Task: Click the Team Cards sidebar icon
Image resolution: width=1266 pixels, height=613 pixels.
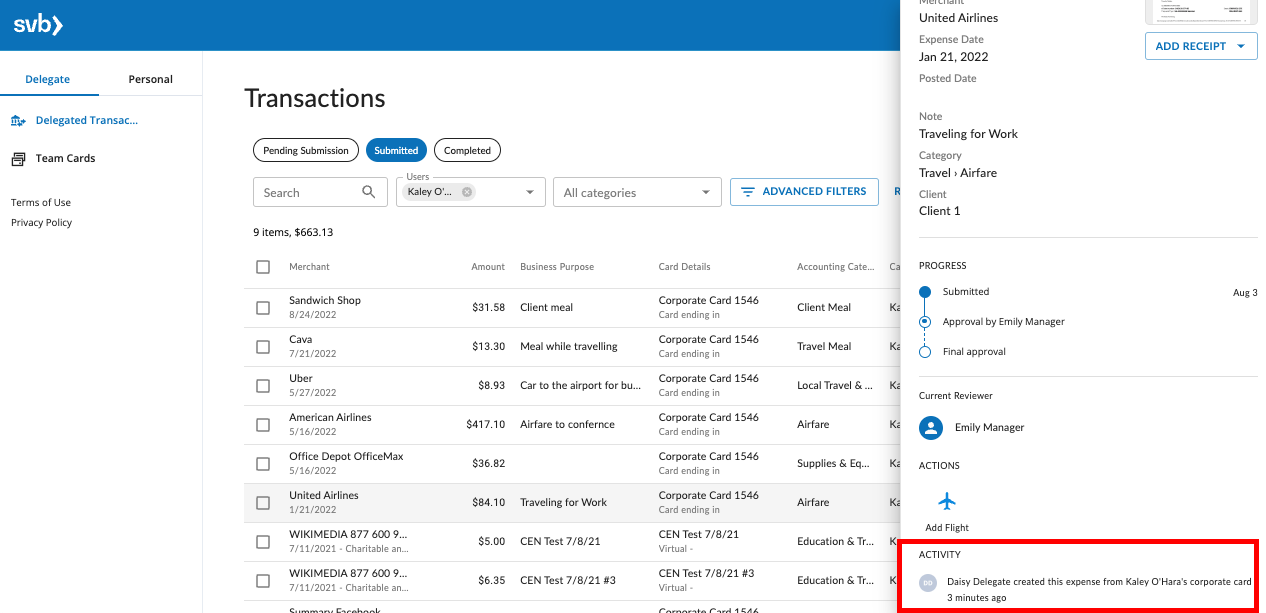Action: [x=18, y=159]
